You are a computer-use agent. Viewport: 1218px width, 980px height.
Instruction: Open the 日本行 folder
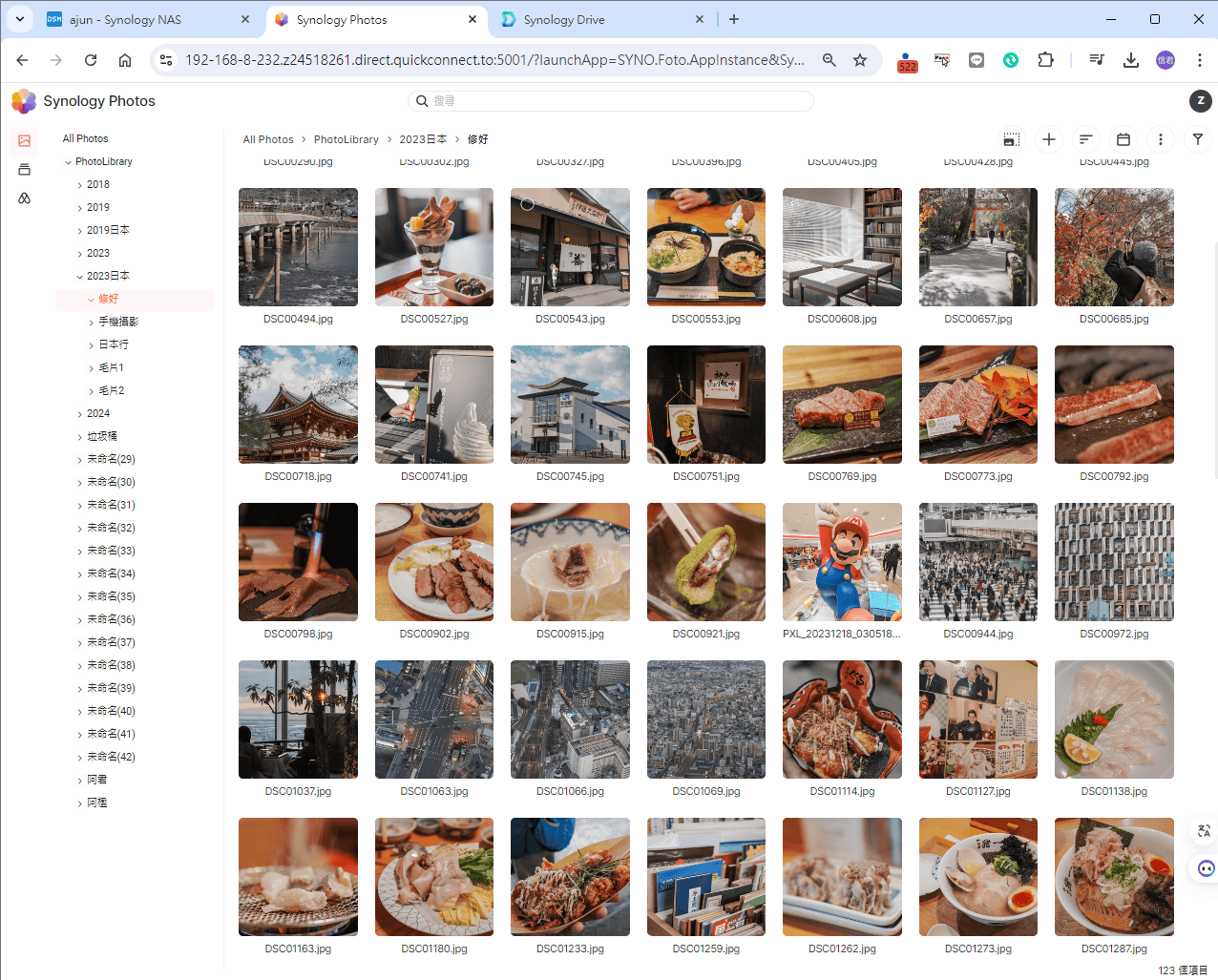point(114,344)
